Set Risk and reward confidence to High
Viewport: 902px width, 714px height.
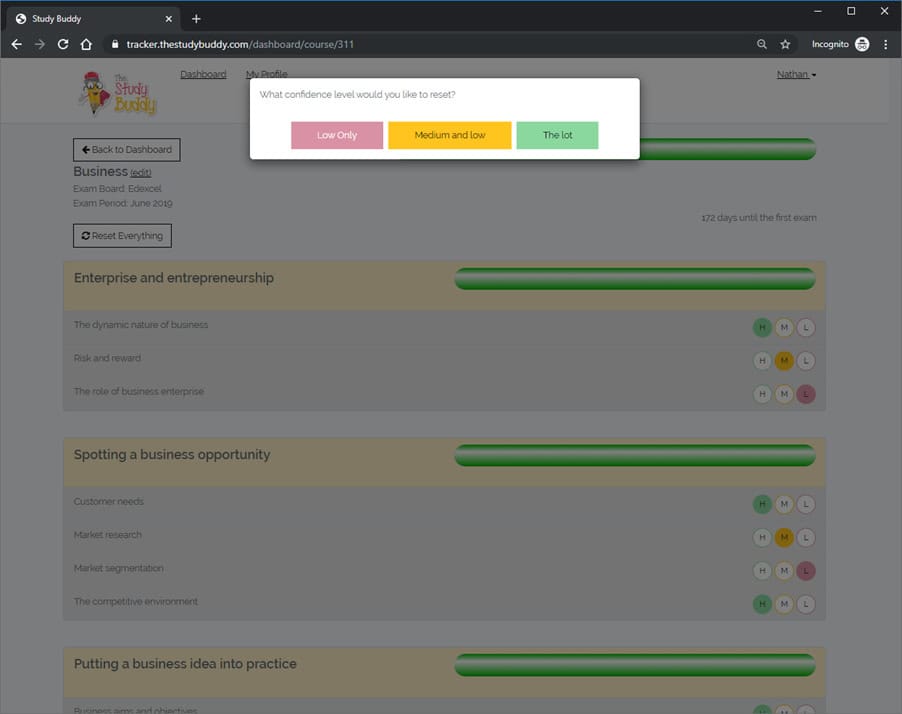tap(762, 361)
